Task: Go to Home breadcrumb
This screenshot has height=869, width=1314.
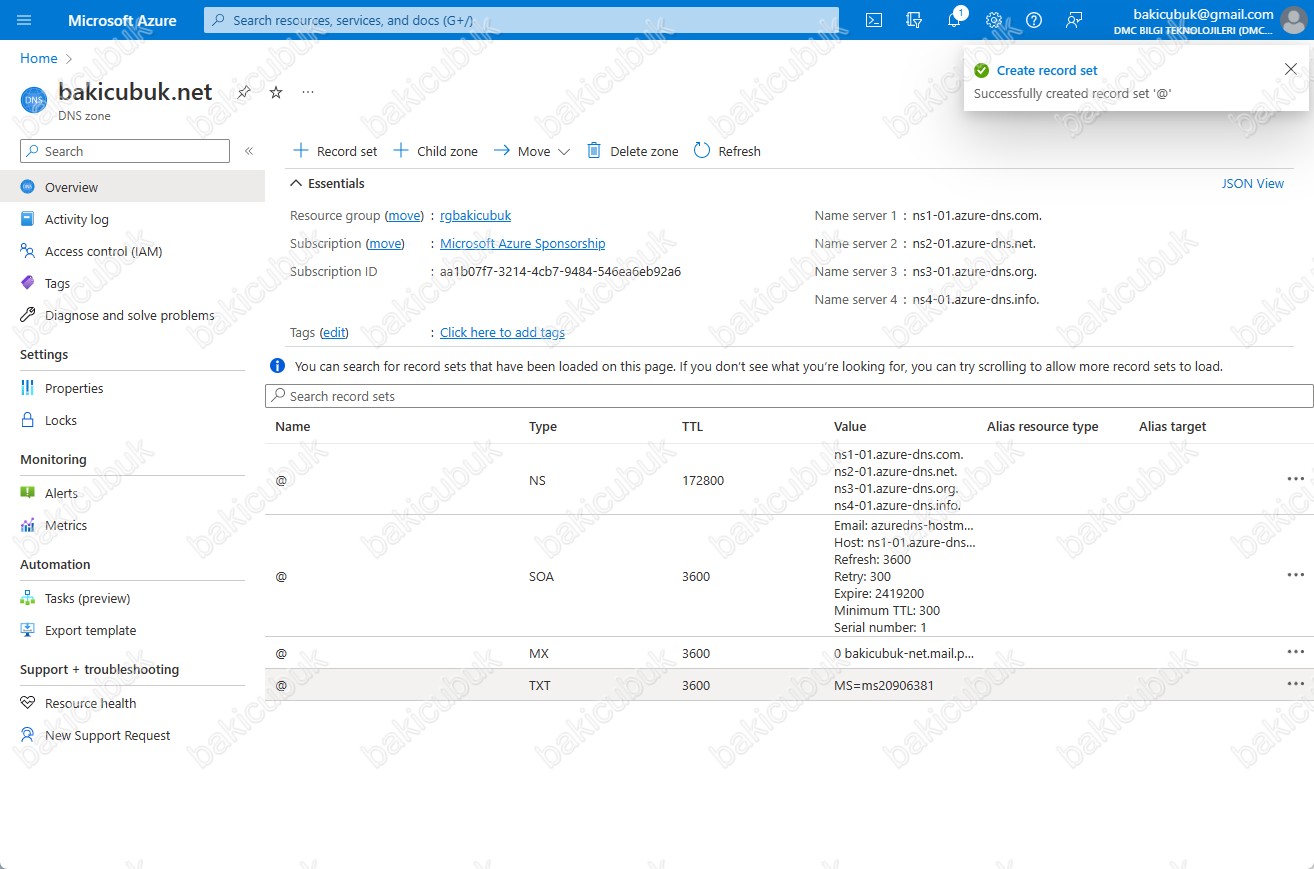Action: 39,58
